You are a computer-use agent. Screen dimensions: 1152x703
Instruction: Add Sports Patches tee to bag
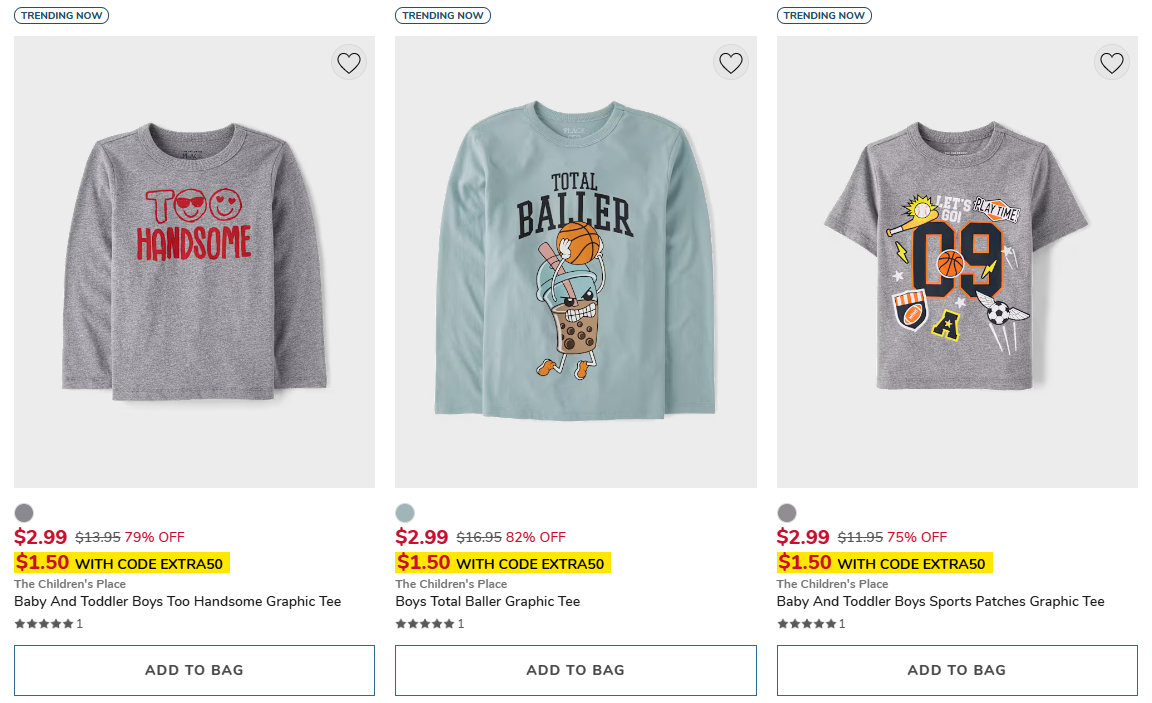pos(956,670)
